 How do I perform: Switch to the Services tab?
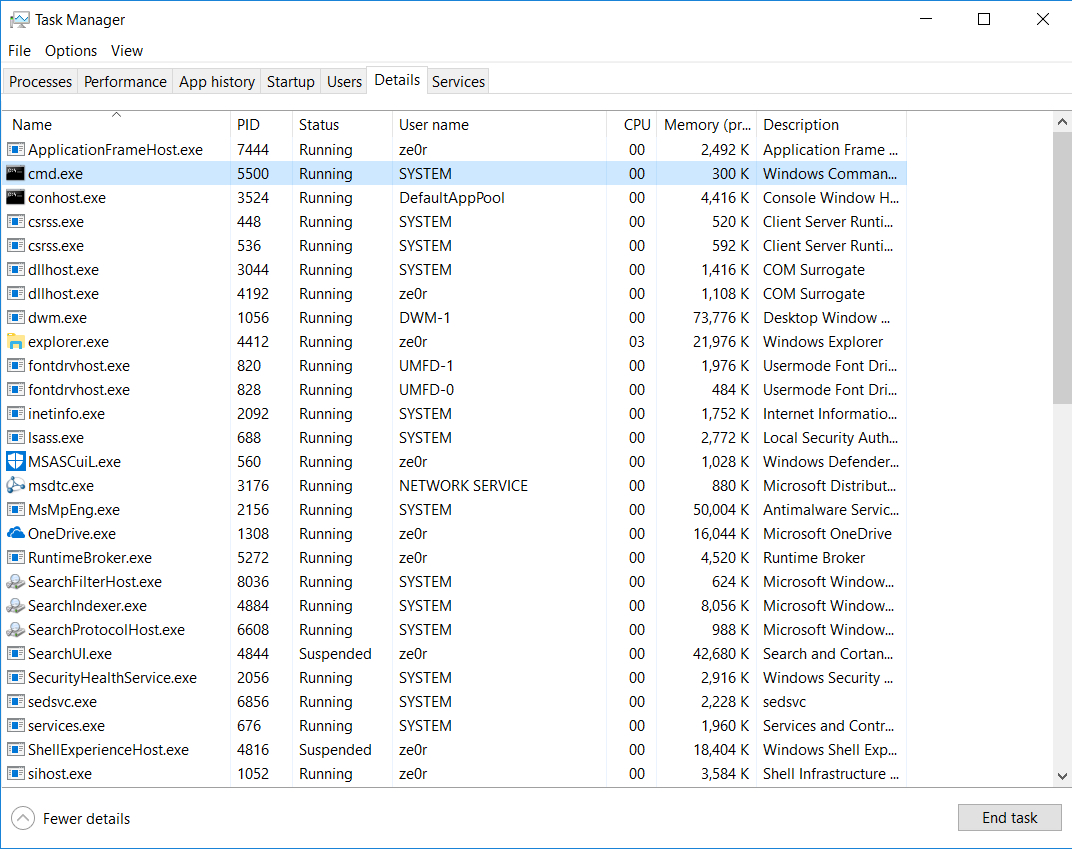click(x=458, y=81)
